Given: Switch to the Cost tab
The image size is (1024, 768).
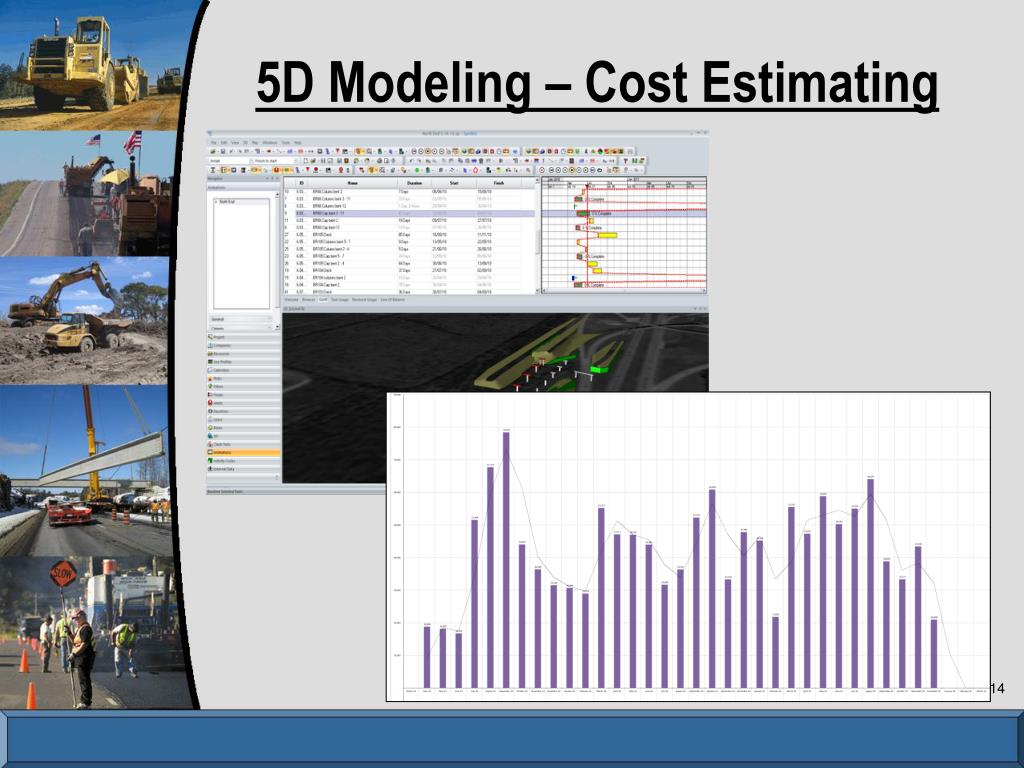Looking at the screenshot, I should point(323,300).
